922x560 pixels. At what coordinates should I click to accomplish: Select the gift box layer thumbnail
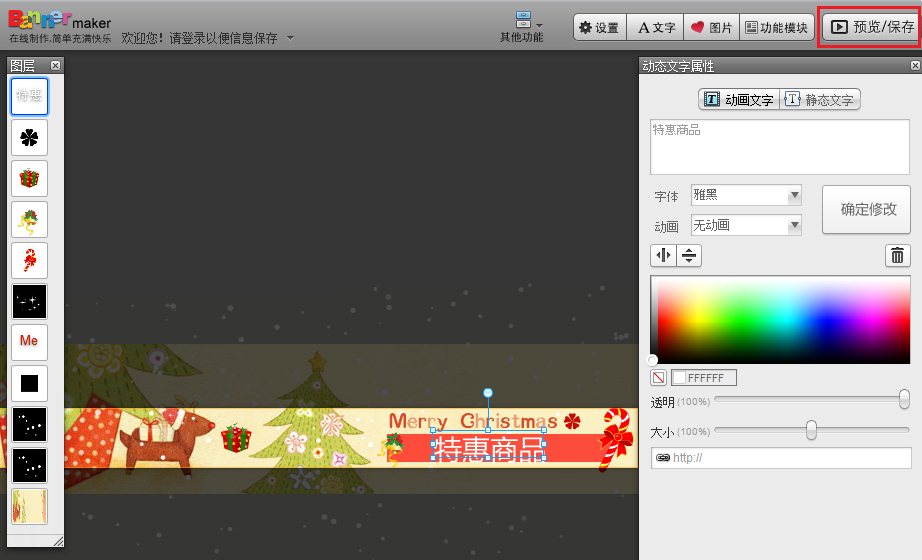tap(29, 178)
